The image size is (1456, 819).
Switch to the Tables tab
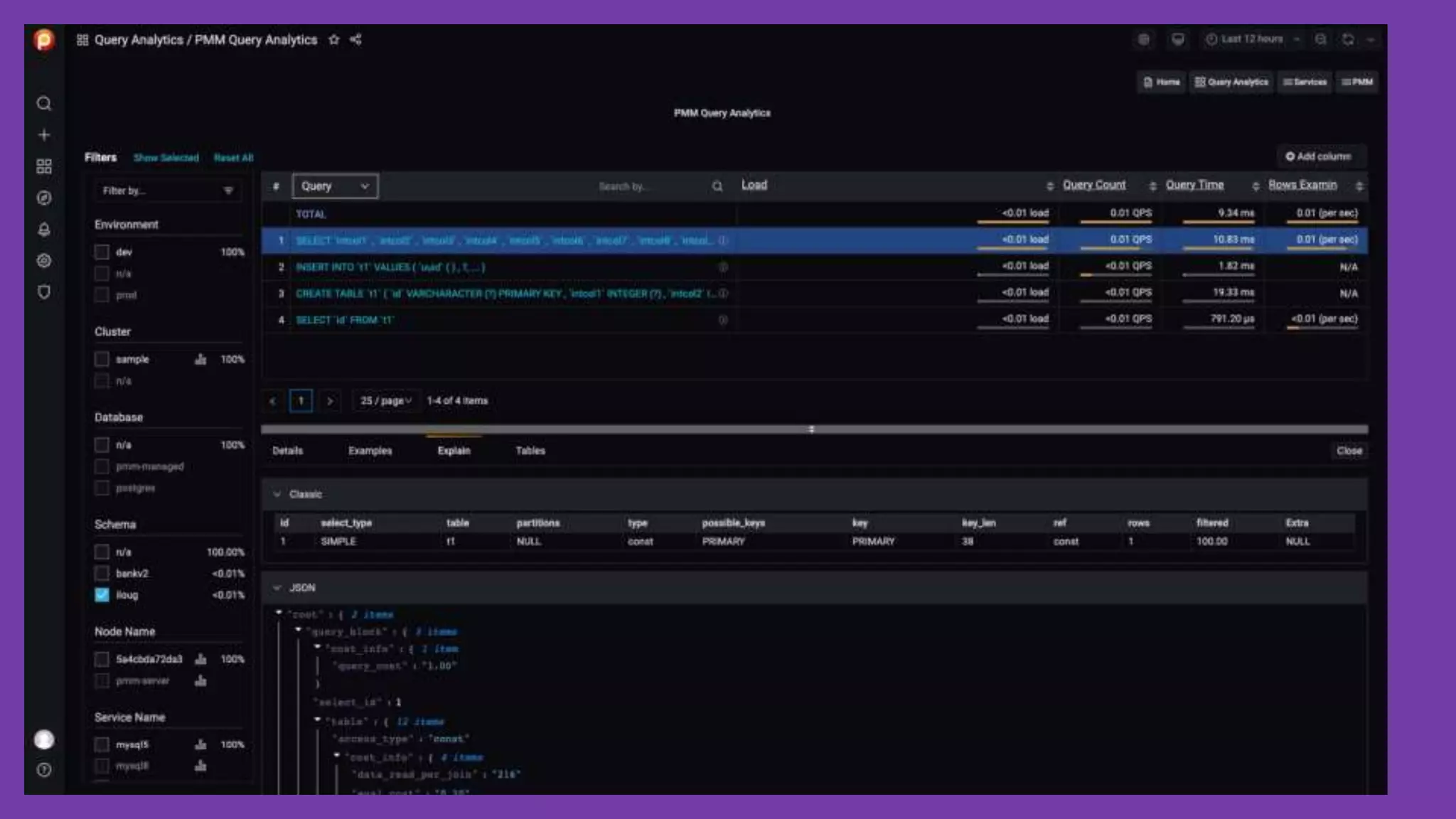coord(530,451)
